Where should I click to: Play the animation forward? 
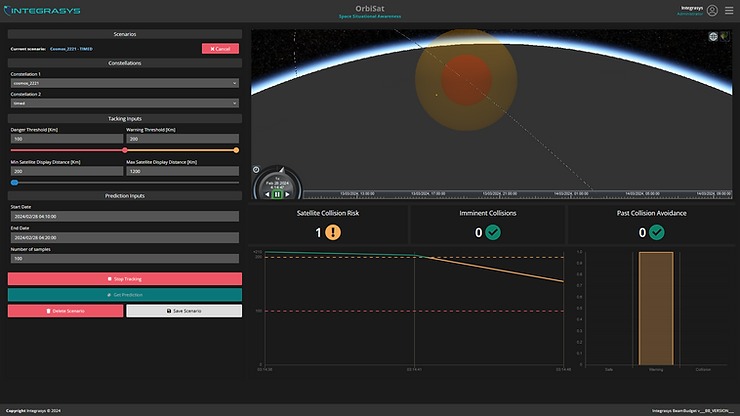(287, 194)
